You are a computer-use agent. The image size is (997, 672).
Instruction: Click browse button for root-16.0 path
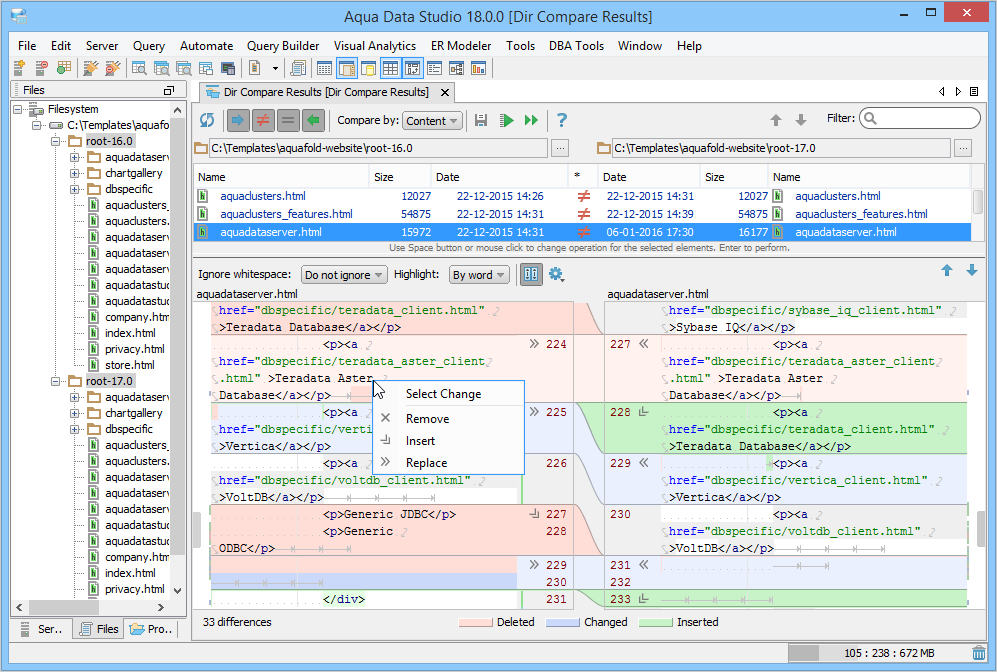pos(559,148)
